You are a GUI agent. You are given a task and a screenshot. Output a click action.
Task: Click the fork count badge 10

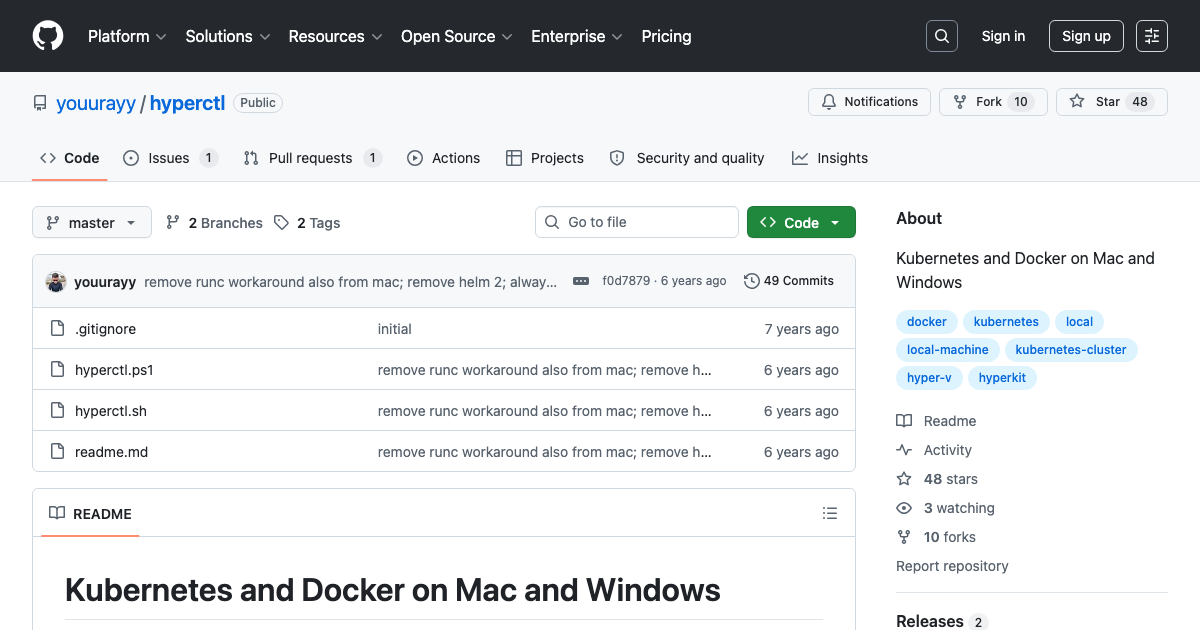coord(1021,102)
